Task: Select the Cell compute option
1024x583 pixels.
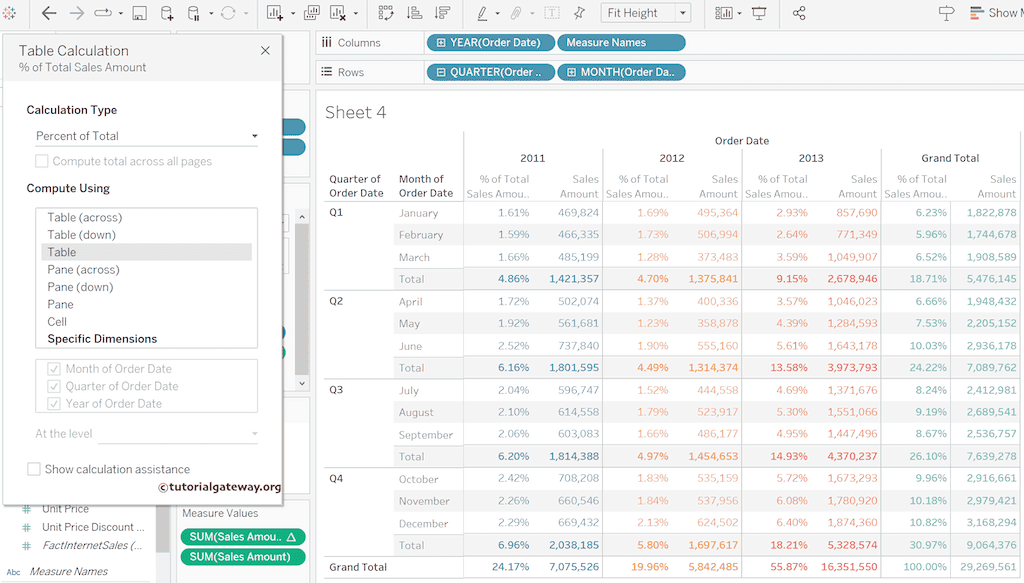Action: (x=146, y=322)
